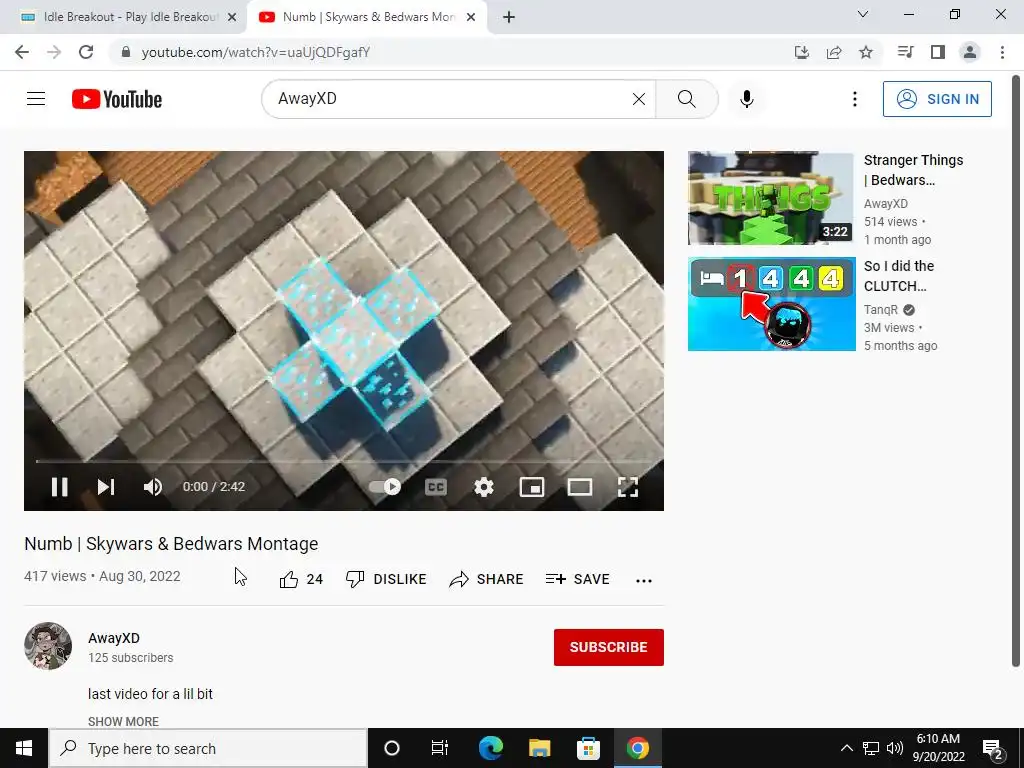
Task: SAVE the video to a playlist
Action: [x=577, y=579]
